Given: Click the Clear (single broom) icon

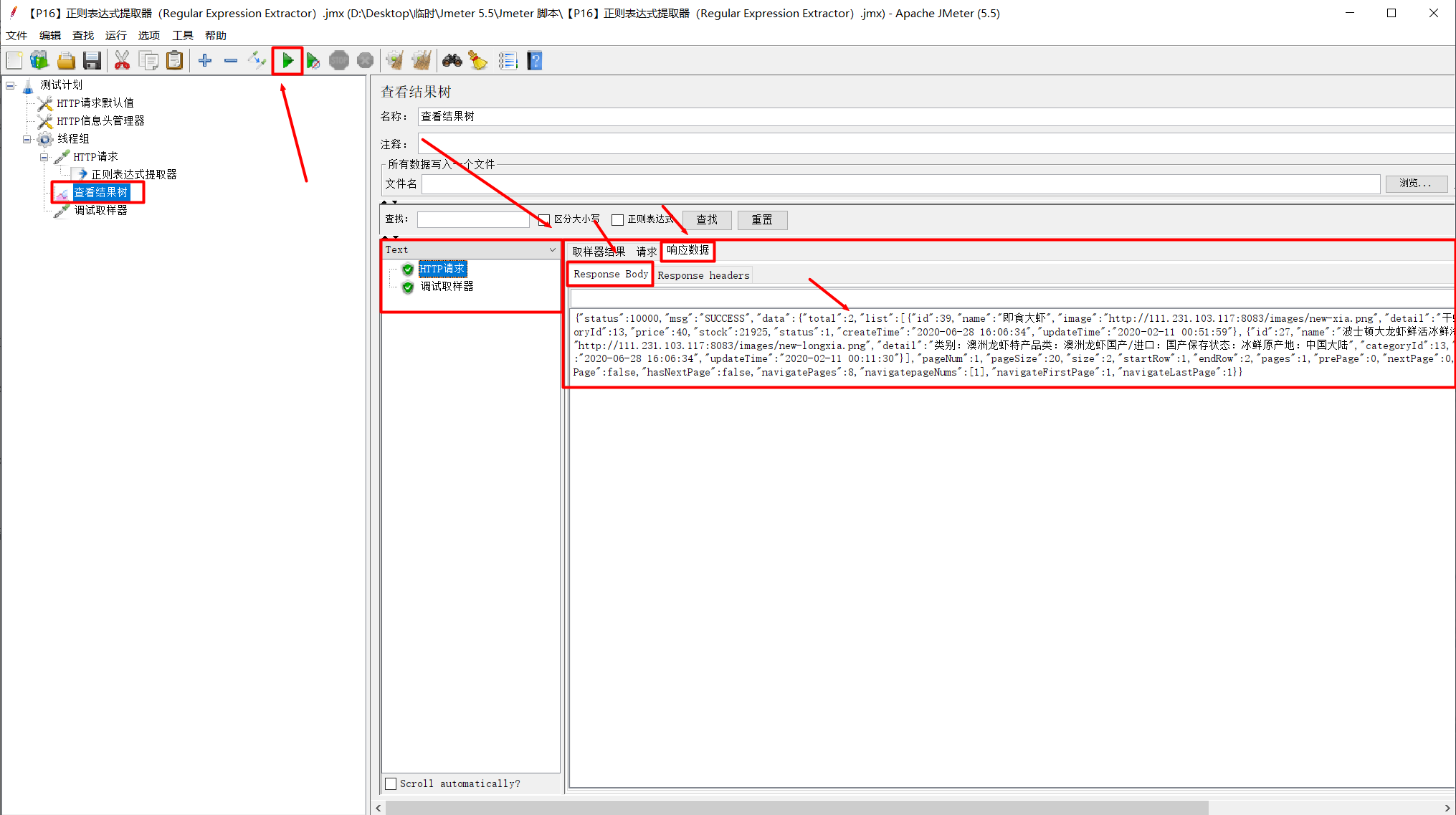Looking at the screenshot, I should click(395, 61).
